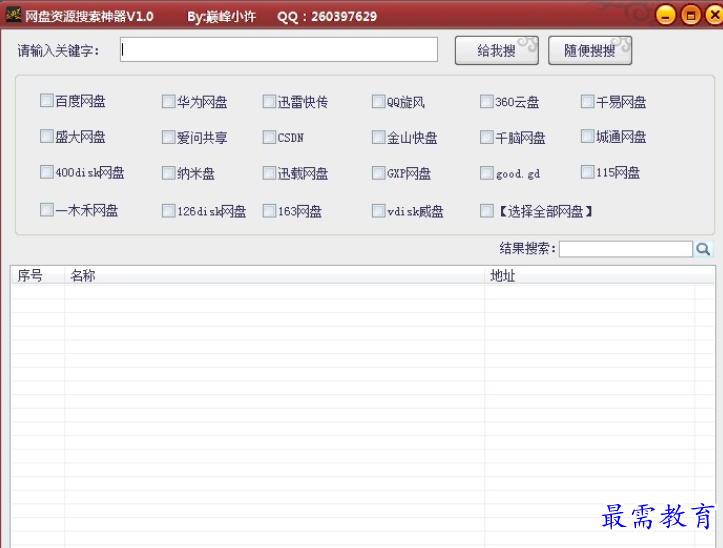
Task: Toggle the 126disk网盘 checkbox
Action: tap(169, 211)
